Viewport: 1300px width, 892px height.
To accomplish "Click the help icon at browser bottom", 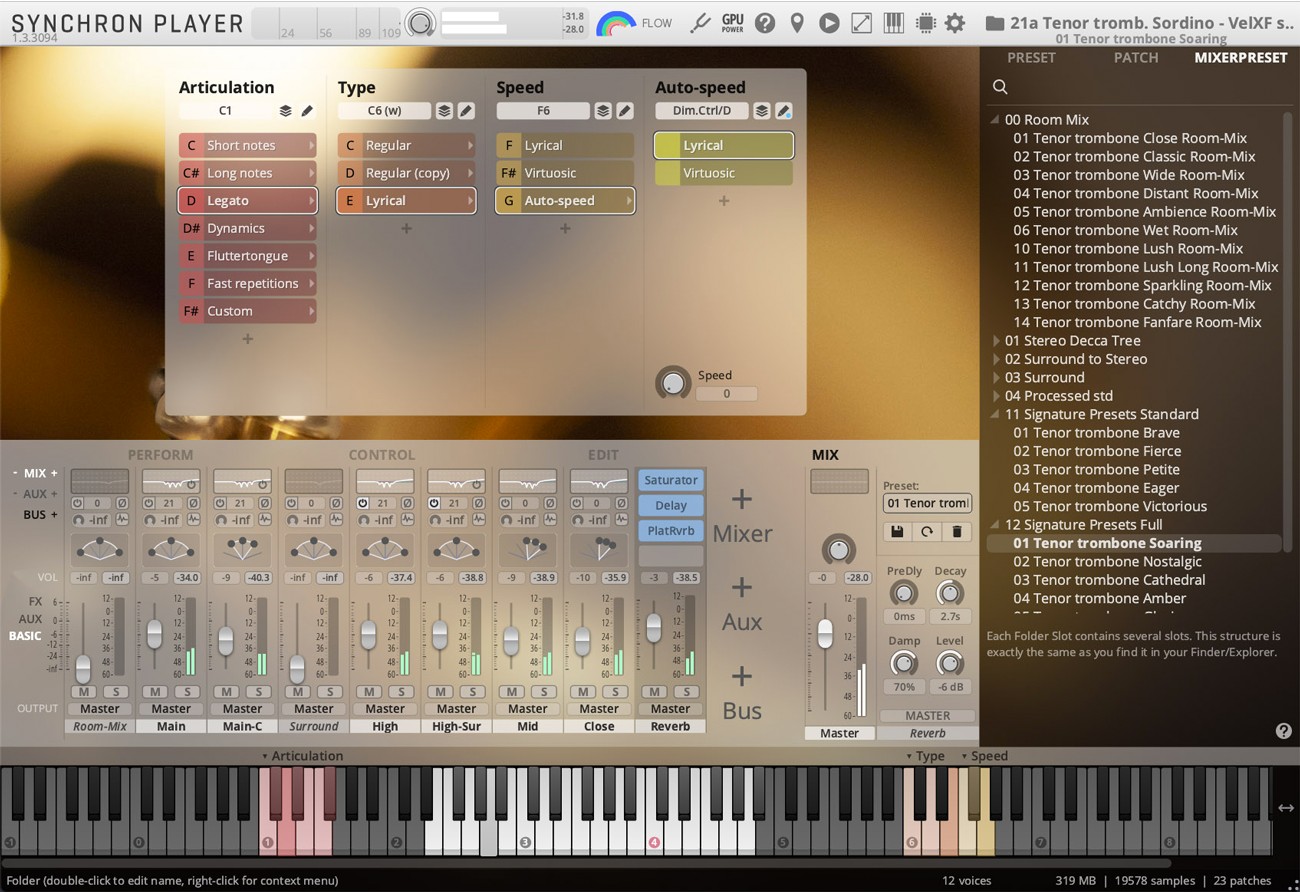I will 1284,731.
